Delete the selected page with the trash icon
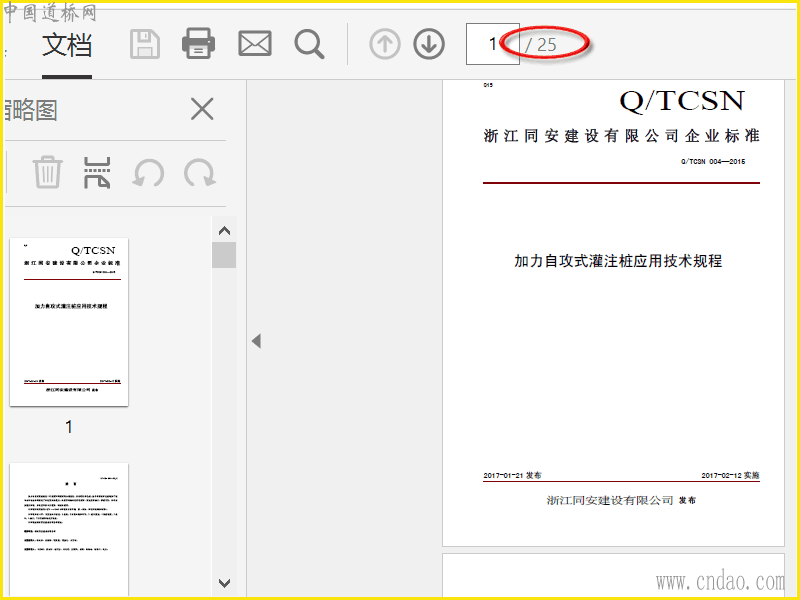Image resolution: width=800 pixels, height=600 pixels. [47, 172]
